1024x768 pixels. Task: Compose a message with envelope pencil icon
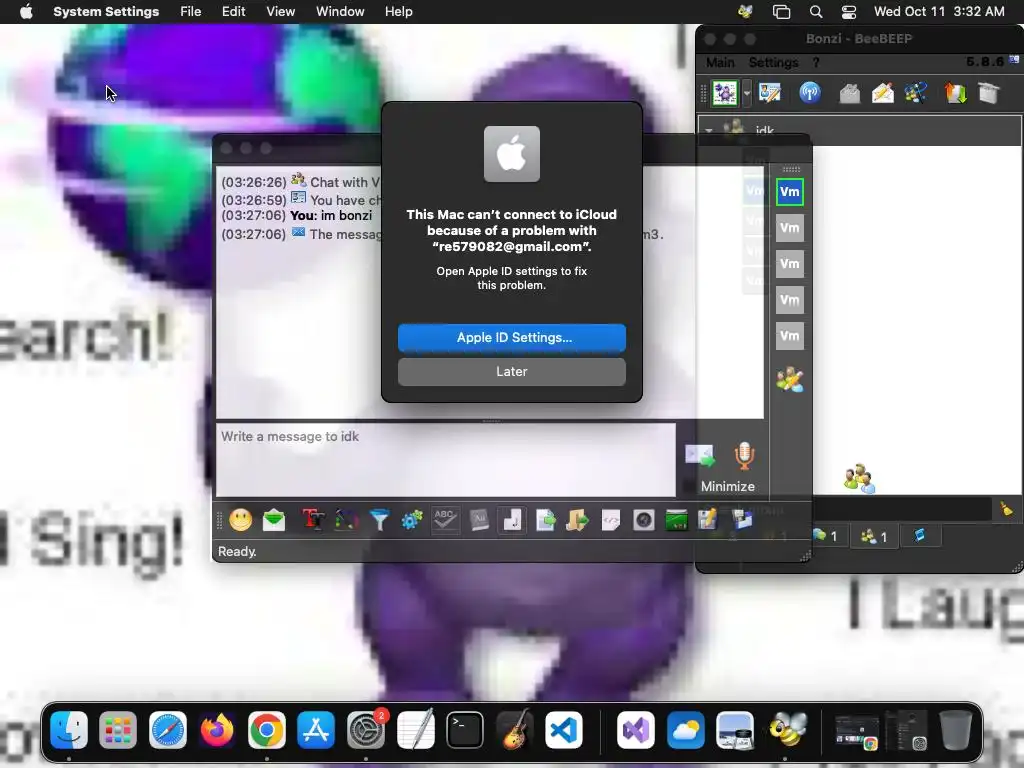882,93
